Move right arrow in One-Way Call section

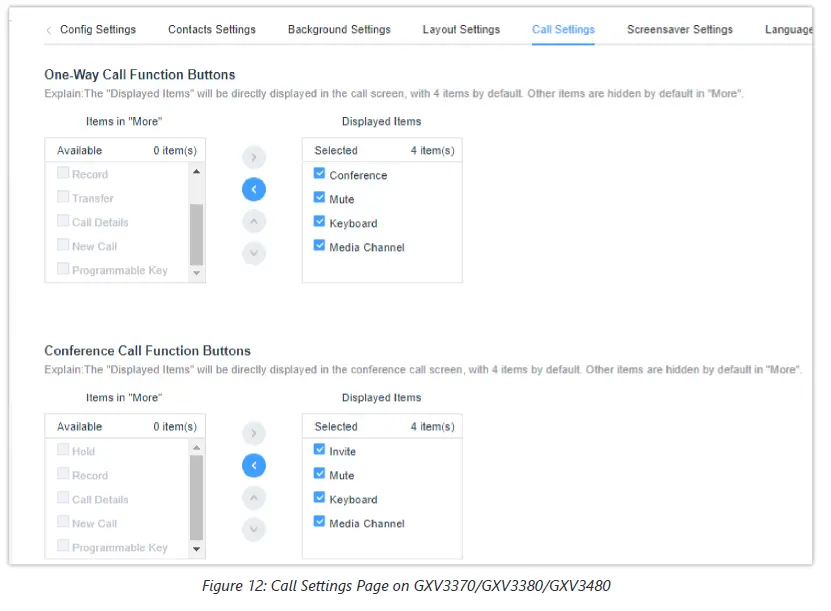[254, 157]
